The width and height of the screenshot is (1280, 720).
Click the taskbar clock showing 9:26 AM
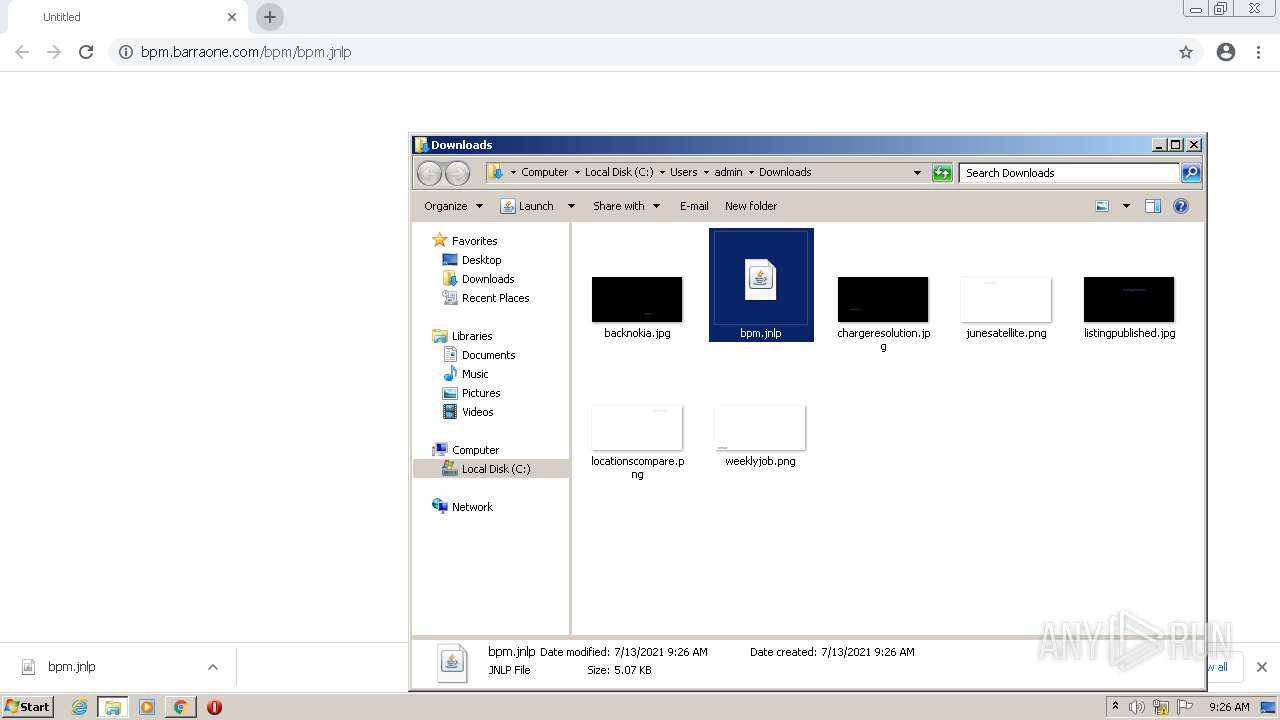coord(1229,707)
